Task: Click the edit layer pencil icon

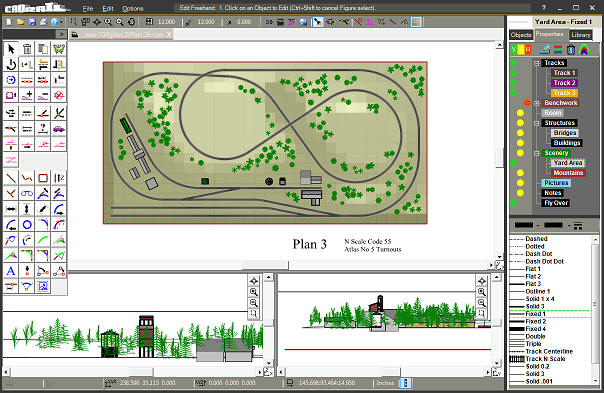Action: 545,49
